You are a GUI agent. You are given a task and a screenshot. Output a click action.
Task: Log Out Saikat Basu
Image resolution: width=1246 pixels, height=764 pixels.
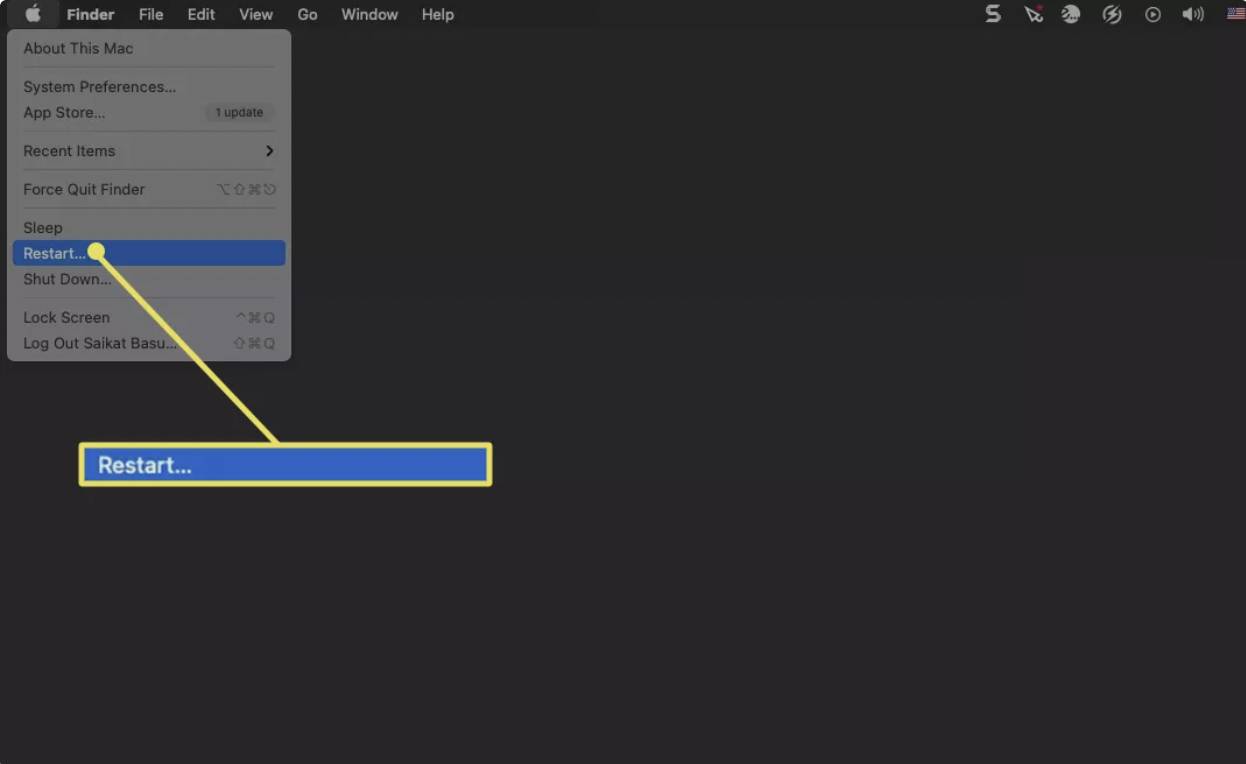[x=99, y=343]
